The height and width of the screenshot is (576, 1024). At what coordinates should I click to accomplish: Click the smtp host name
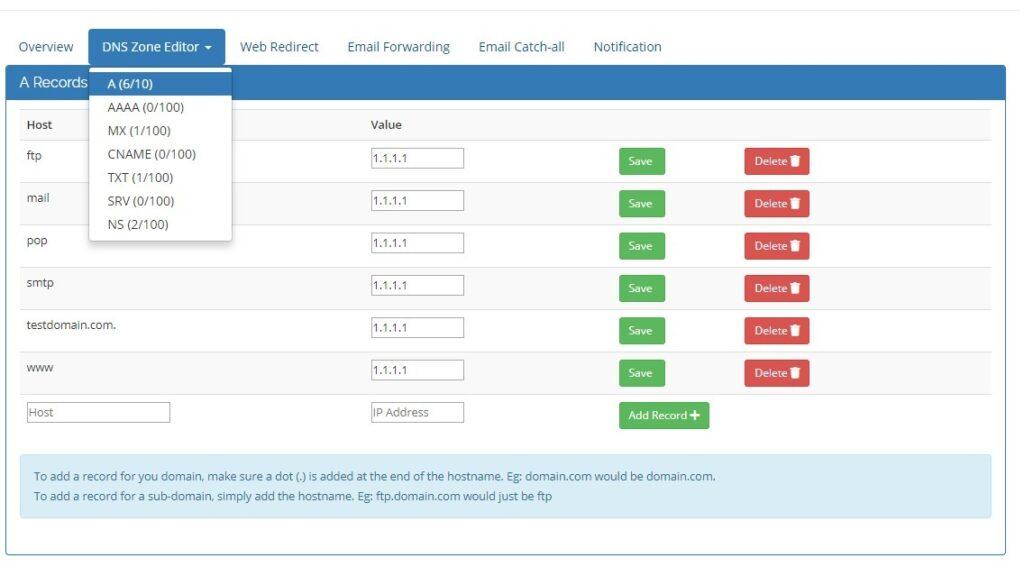pos(40,283)
